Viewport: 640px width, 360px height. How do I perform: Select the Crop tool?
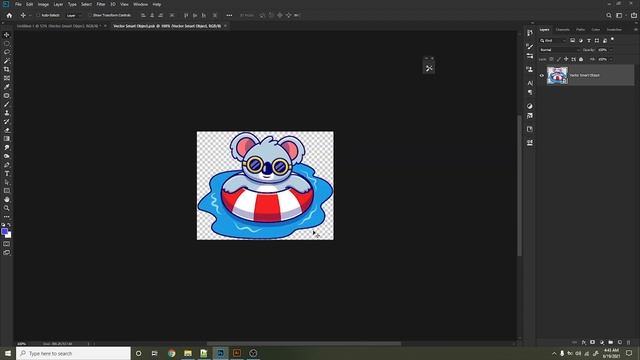[x=7, y=69]
